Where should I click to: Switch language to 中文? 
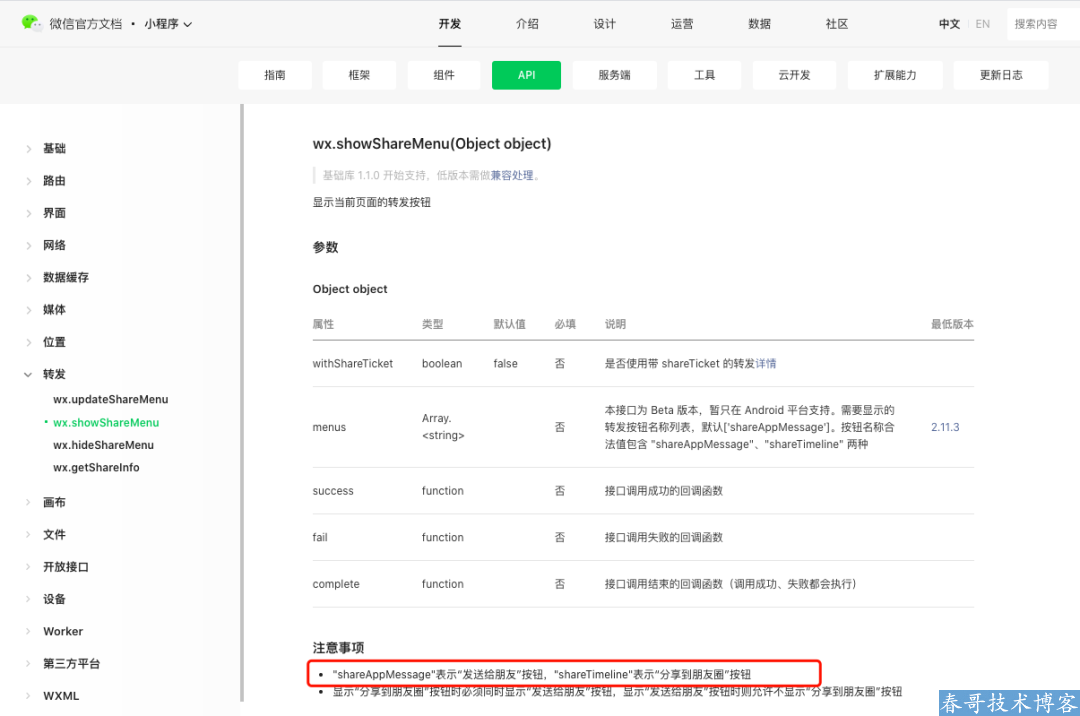click(x=949, y=24)
